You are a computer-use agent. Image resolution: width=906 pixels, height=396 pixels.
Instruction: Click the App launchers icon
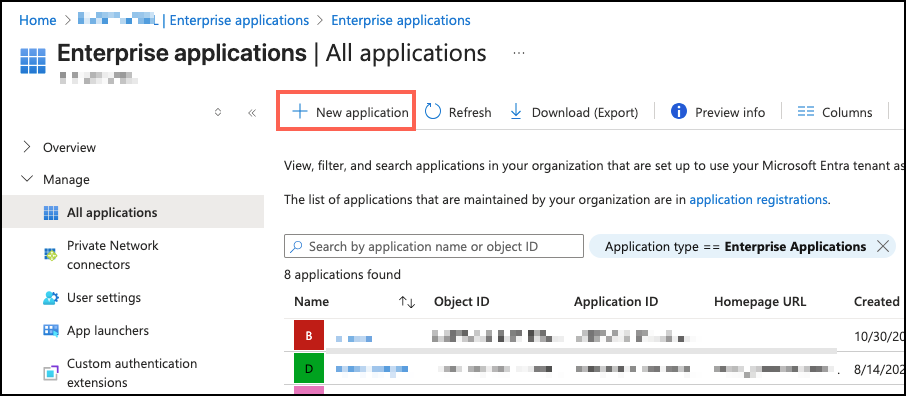tap(51, 331)
